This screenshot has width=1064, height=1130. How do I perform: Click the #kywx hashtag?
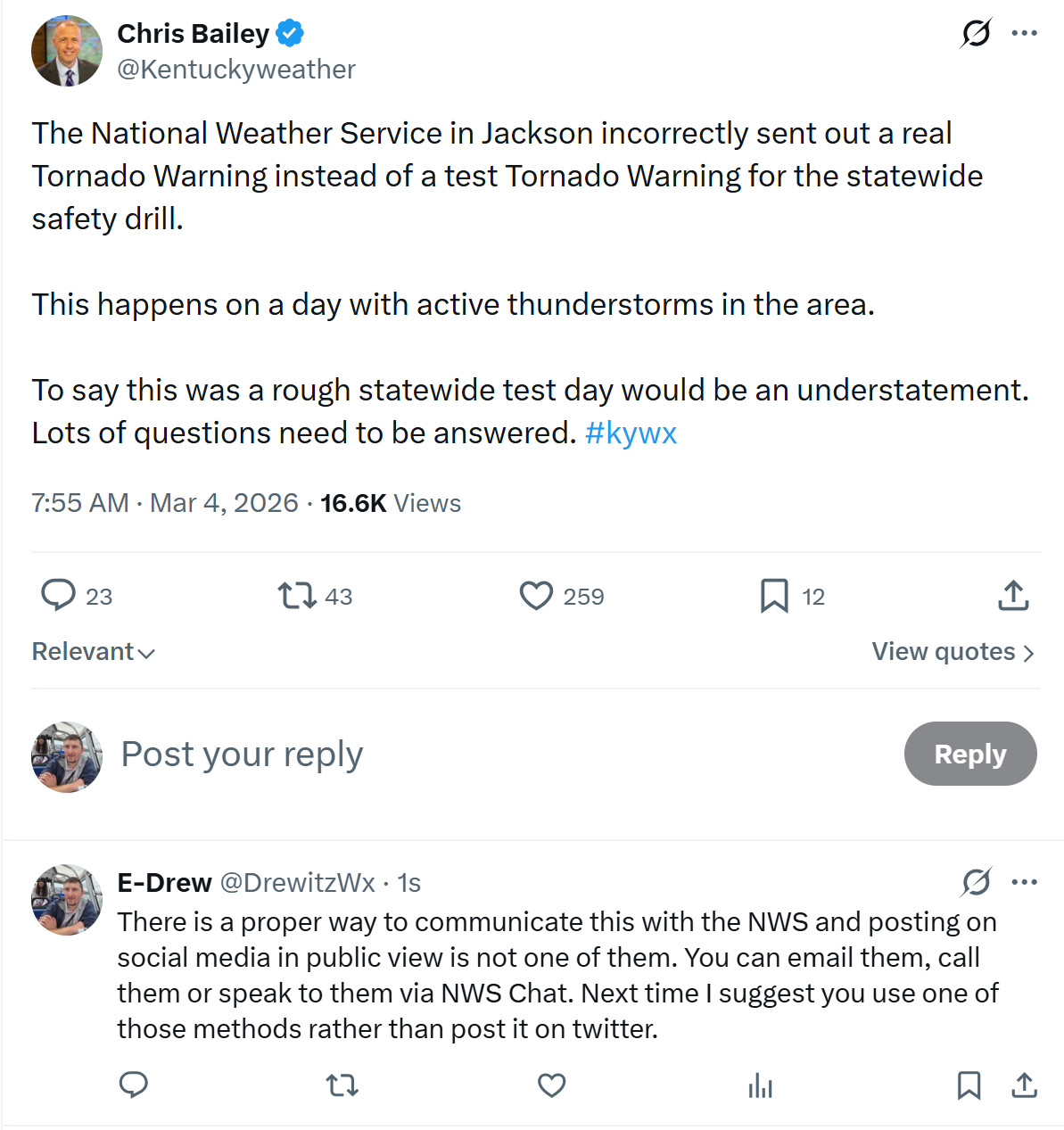tap(631, 433)
